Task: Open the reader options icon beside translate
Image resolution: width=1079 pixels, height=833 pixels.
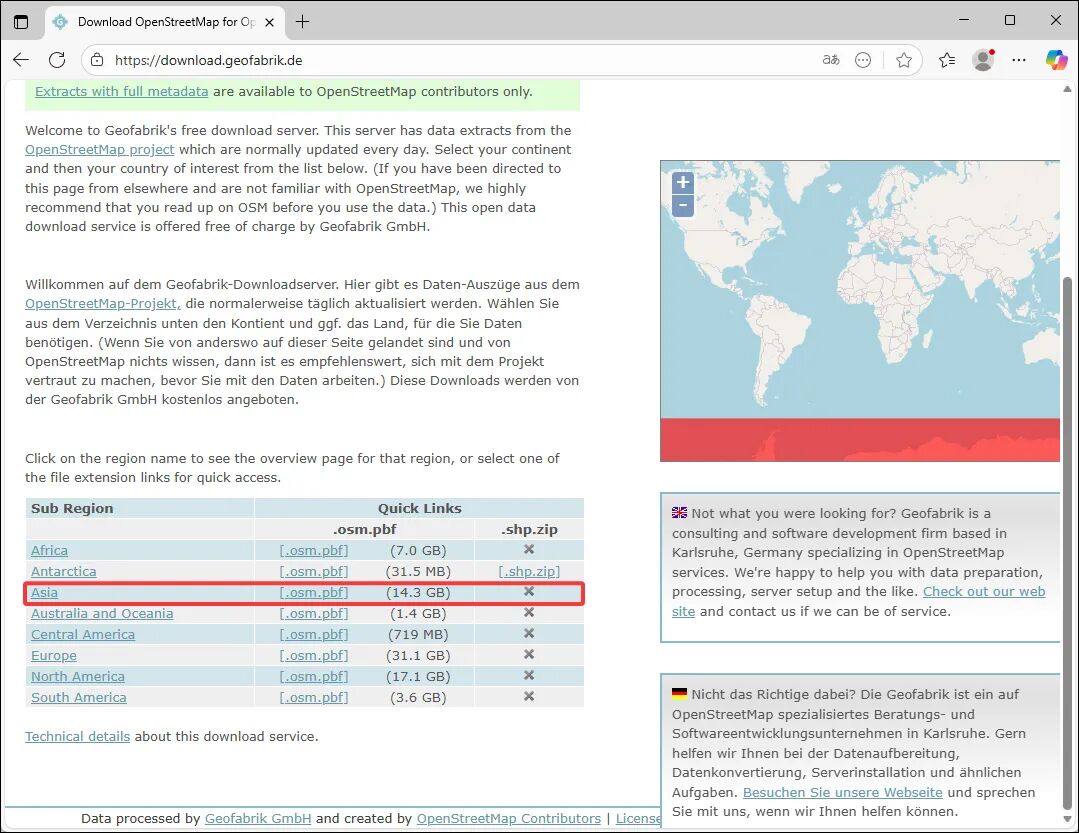Action: (863, 60)
